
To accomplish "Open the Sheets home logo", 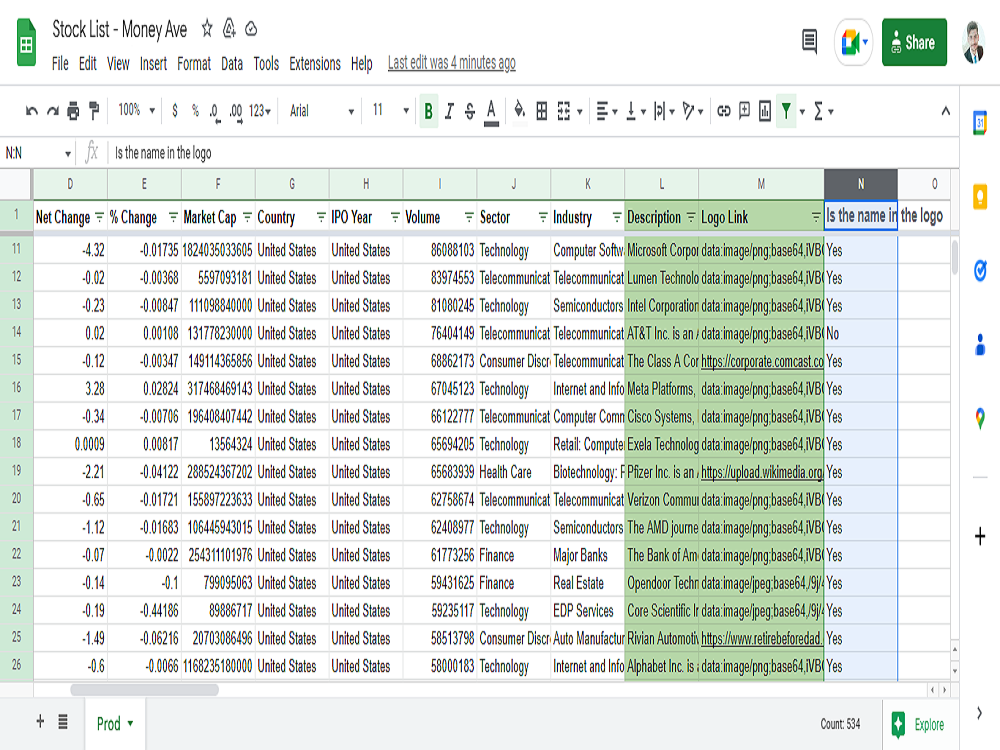I will pyautogui.click(x=26, y=43).
